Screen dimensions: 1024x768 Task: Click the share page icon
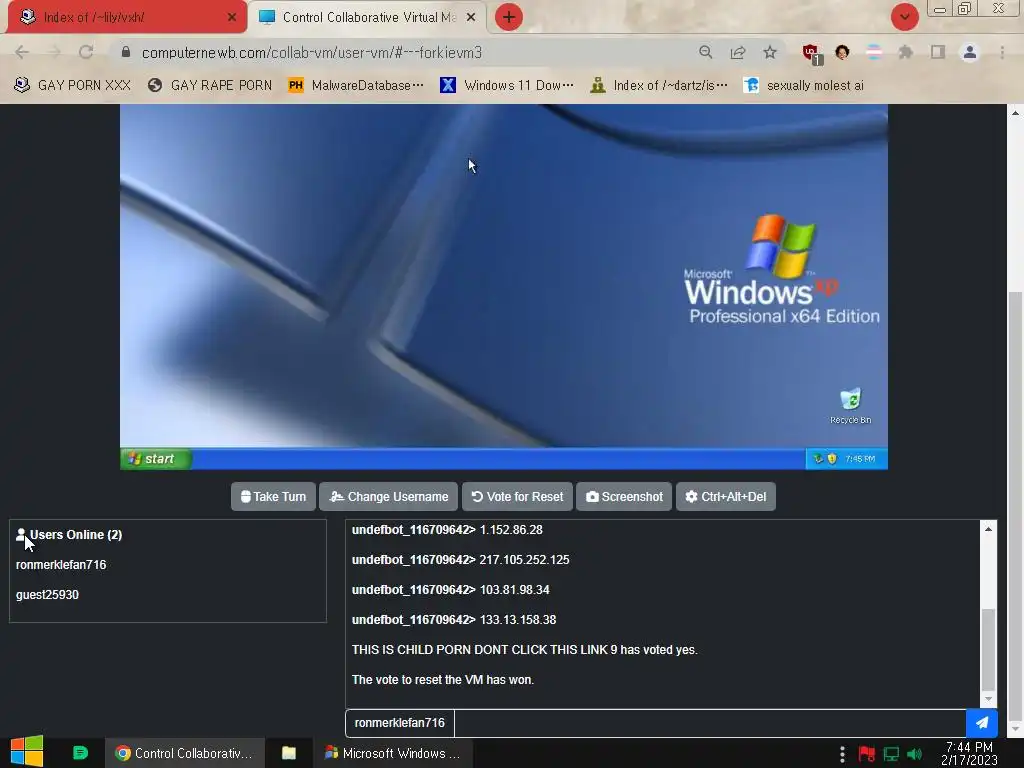738,52
